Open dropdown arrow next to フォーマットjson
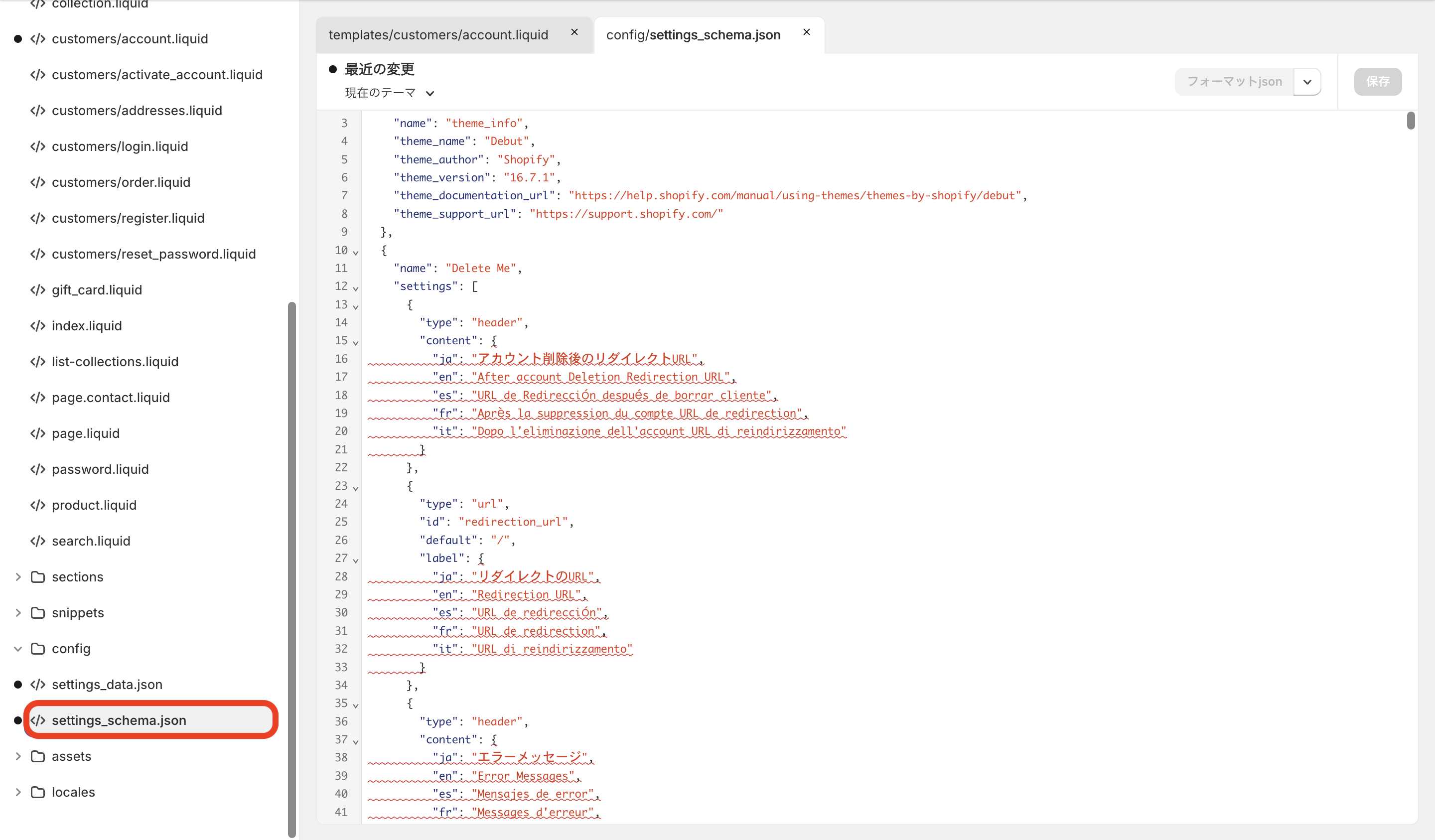The height and width of the screenshot is (840, 1435). click(1307, 81)
